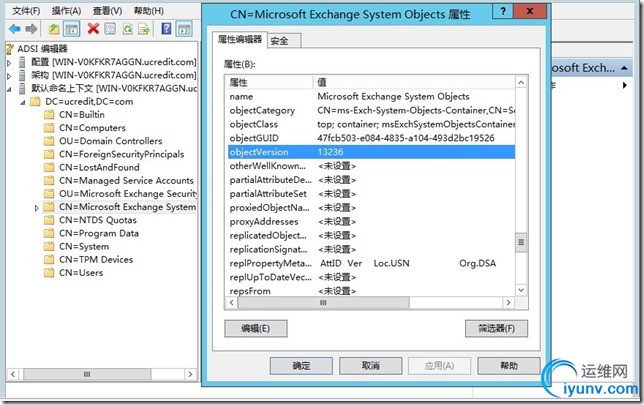Click the 筛选器(F) button
Viewport: 644px width, 405px height.
pyautogui.click(x=496, y=328)
